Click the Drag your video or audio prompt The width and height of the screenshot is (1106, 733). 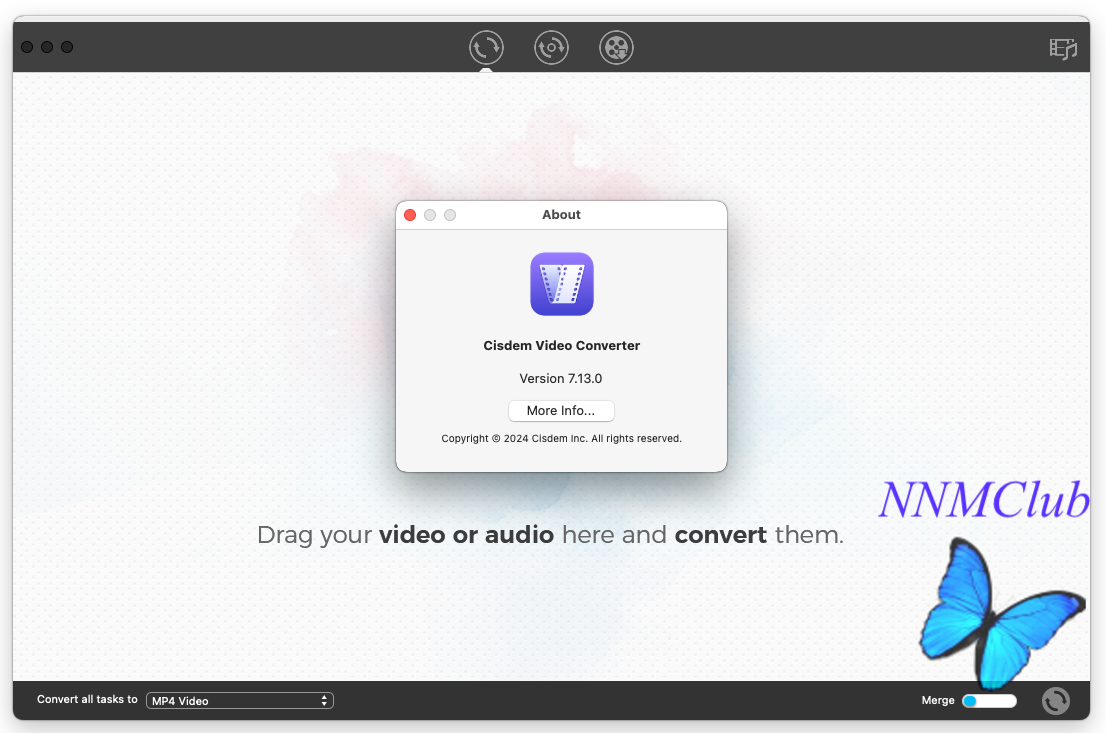[x=550, y=535]
